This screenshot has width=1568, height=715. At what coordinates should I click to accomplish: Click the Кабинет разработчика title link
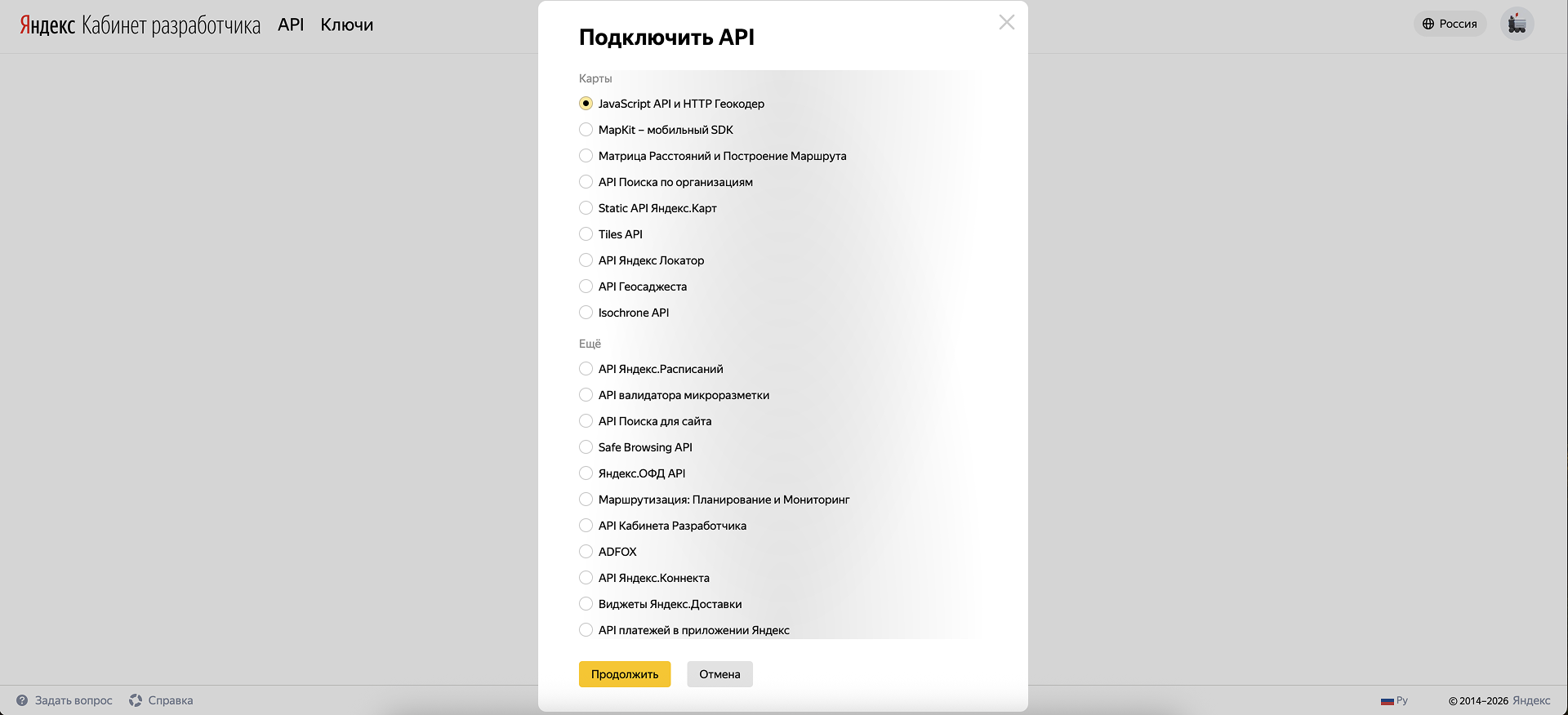click(171, 25)
